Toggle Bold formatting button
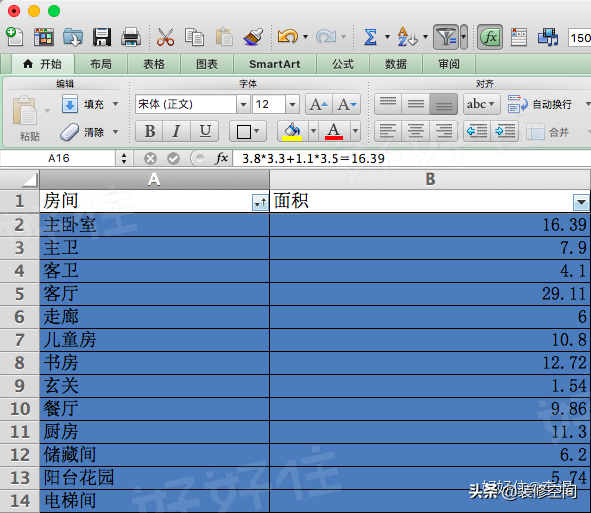Image resolution: width=591 pixels, height=513 pixels. [x=149, y=131]
